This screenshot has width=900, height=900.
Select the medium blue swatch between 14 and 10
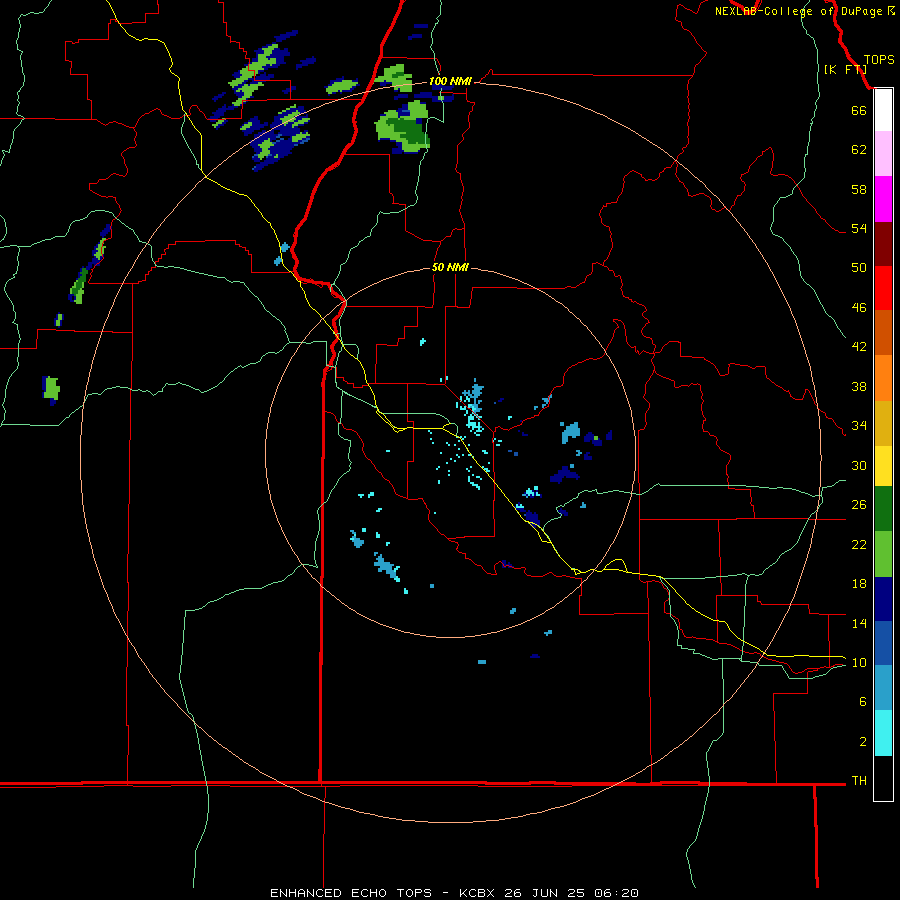tap(883, 643)
